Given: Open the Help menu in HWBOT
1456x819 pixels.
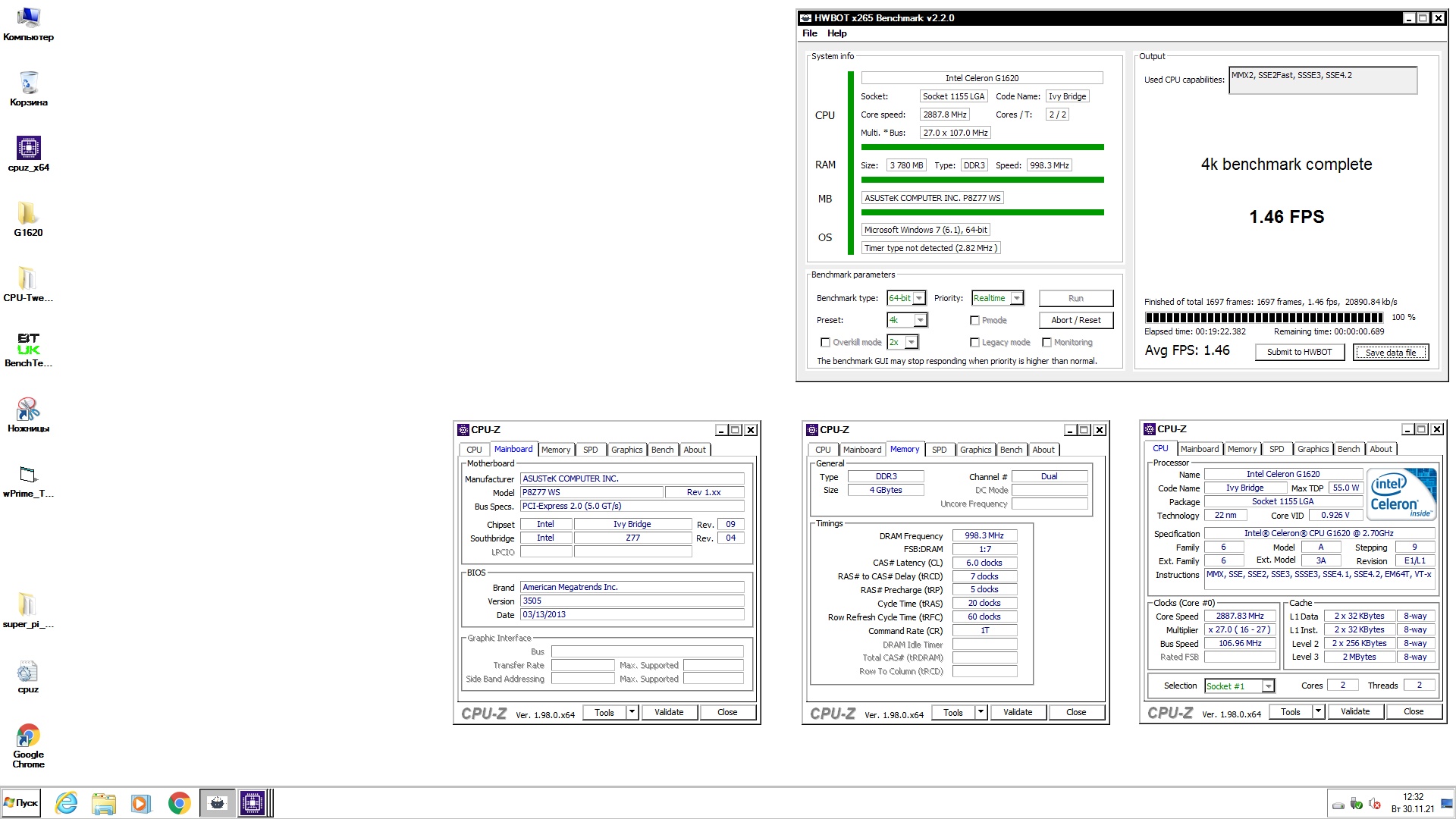Looking at the screenshot, I should (x=836, y=33).
